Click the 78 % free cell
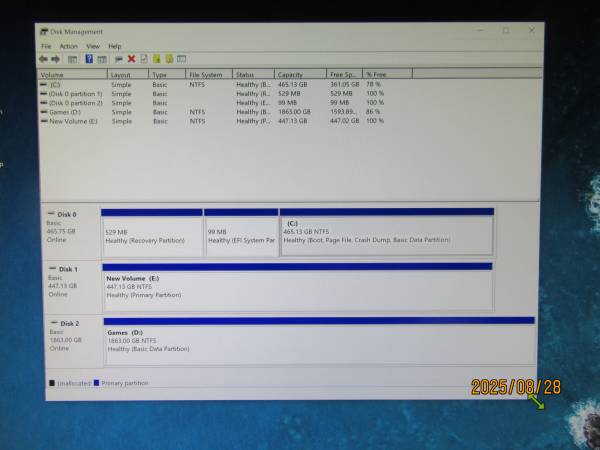 click(x=373, y=84)
